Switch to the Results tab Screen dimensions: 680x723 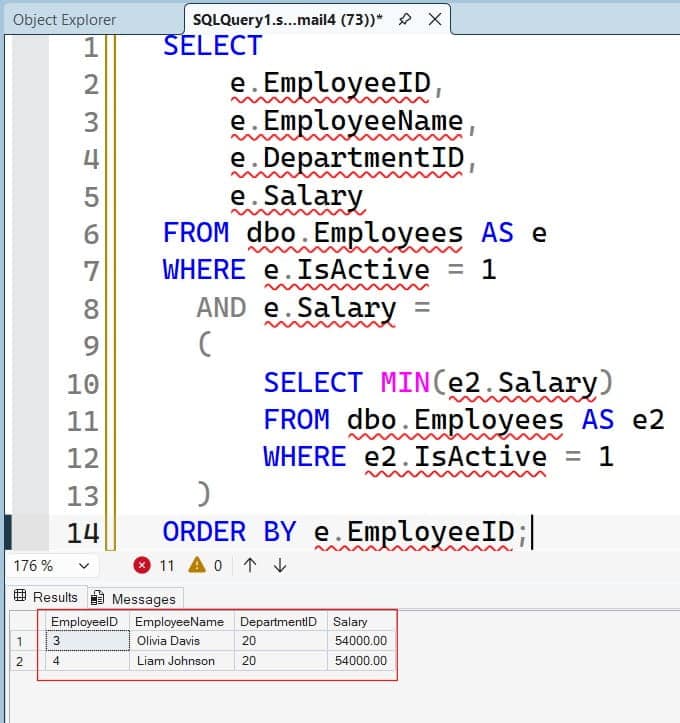[47, 597]
